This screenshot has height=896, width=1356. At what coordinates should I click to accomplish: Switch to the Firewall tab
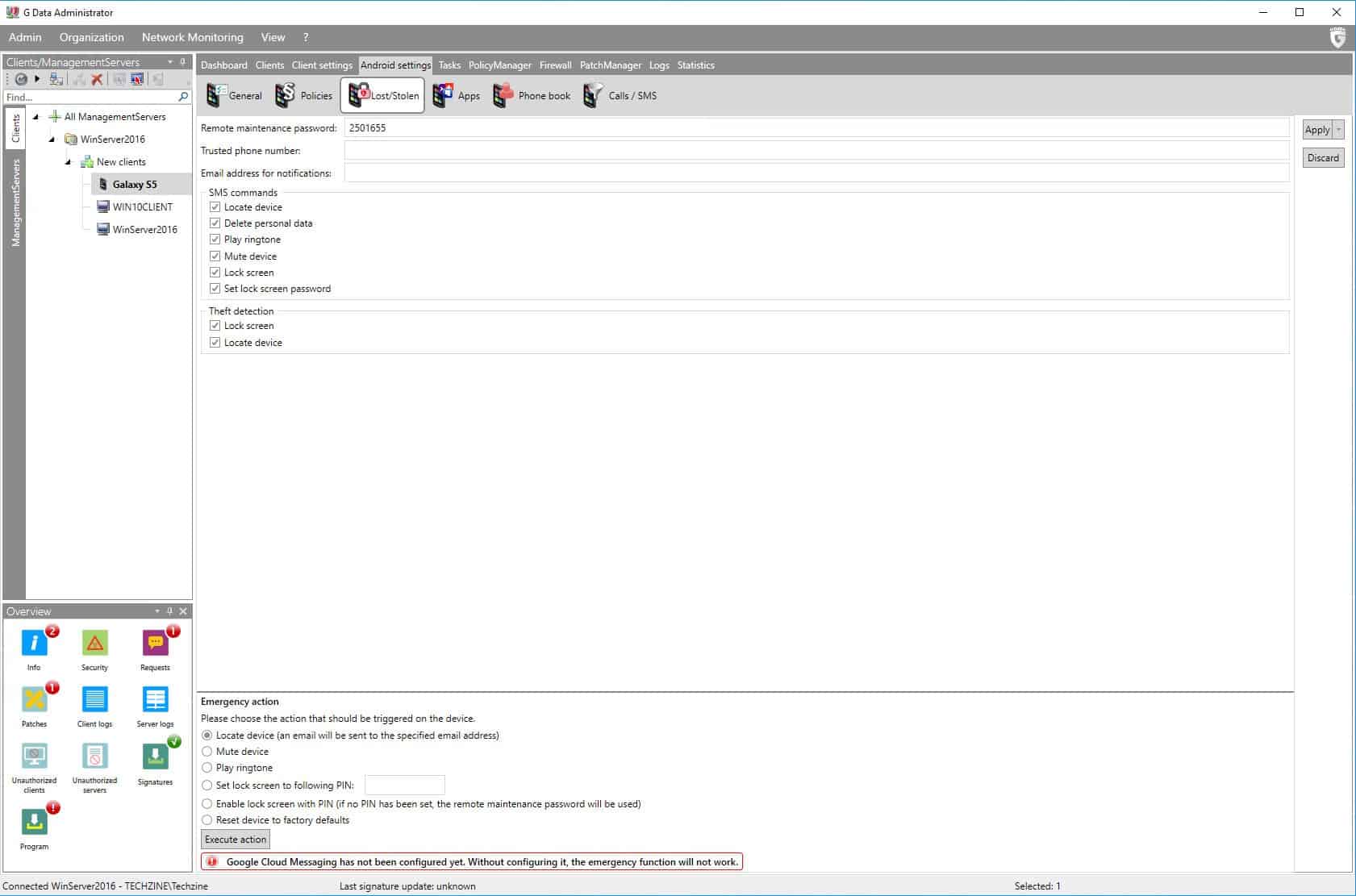coord(555,65)
